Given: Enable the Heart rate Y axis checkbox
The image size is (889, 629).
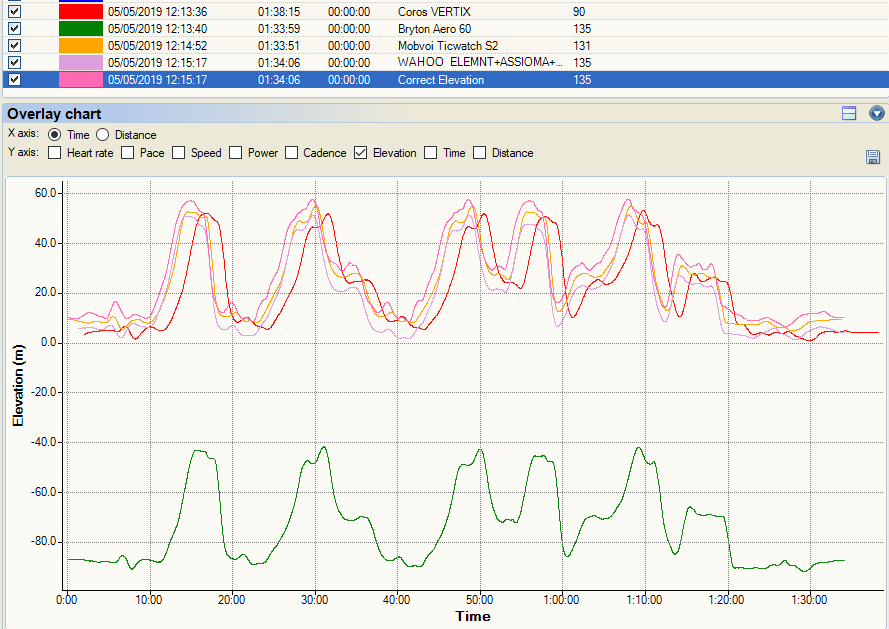Looking at the screenshot, I should (54, 153).
